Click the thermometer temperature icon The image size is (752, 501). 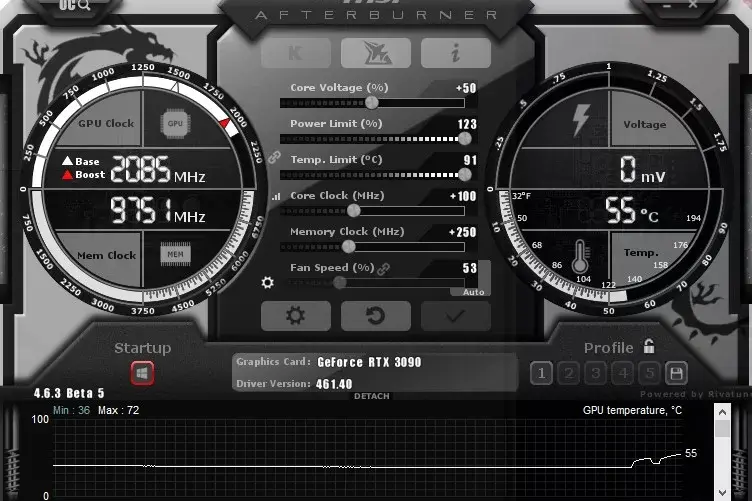click(580, 256)
